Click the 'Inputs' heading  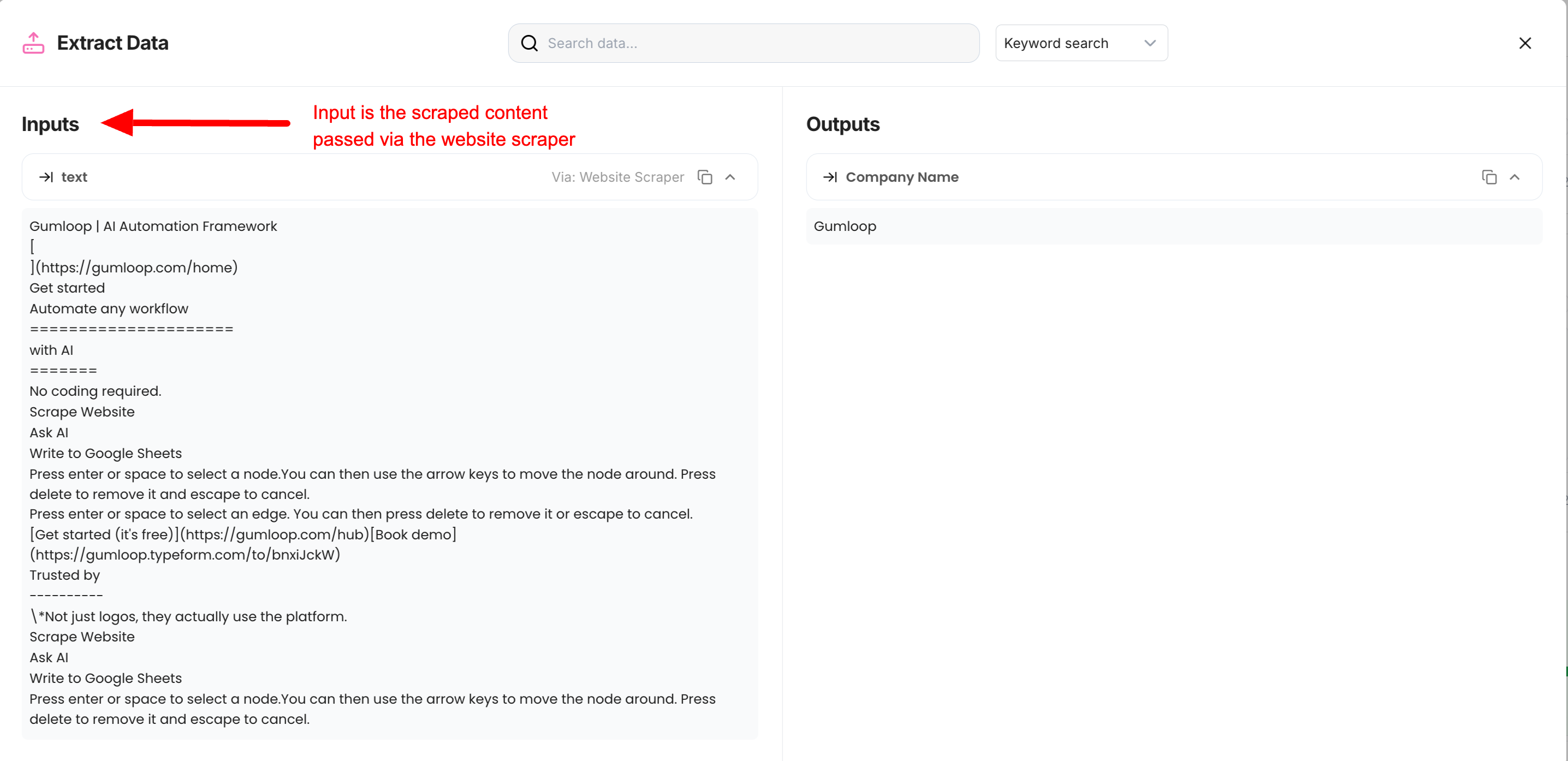50,124
